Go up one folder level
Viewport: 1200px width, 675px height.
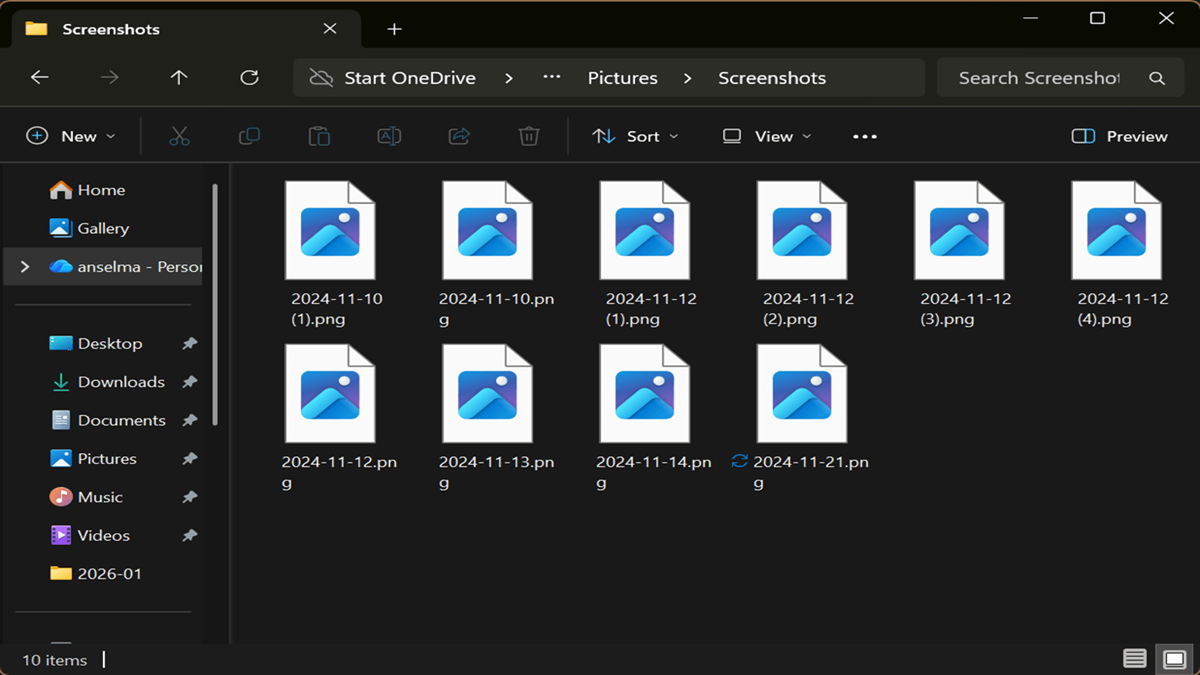(x=179, y=78)
